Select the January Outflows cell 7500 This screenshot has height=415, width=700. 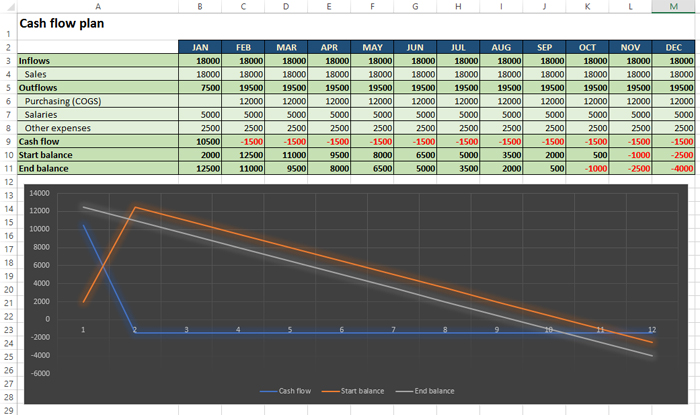point(200,88)
